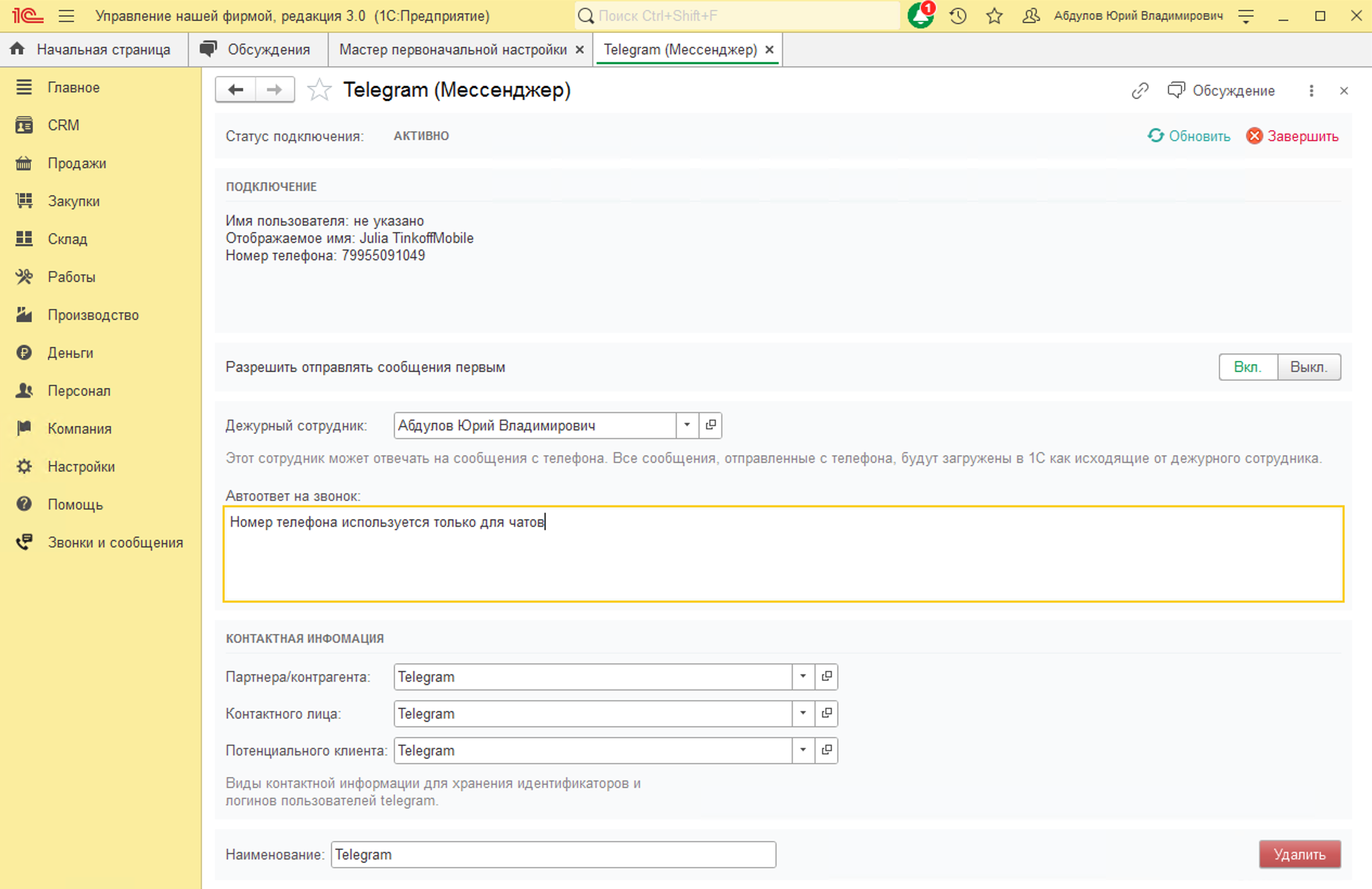
Task: Expand the Потенциального клиента dropdown arrow
Action: [x=803, y=750]
